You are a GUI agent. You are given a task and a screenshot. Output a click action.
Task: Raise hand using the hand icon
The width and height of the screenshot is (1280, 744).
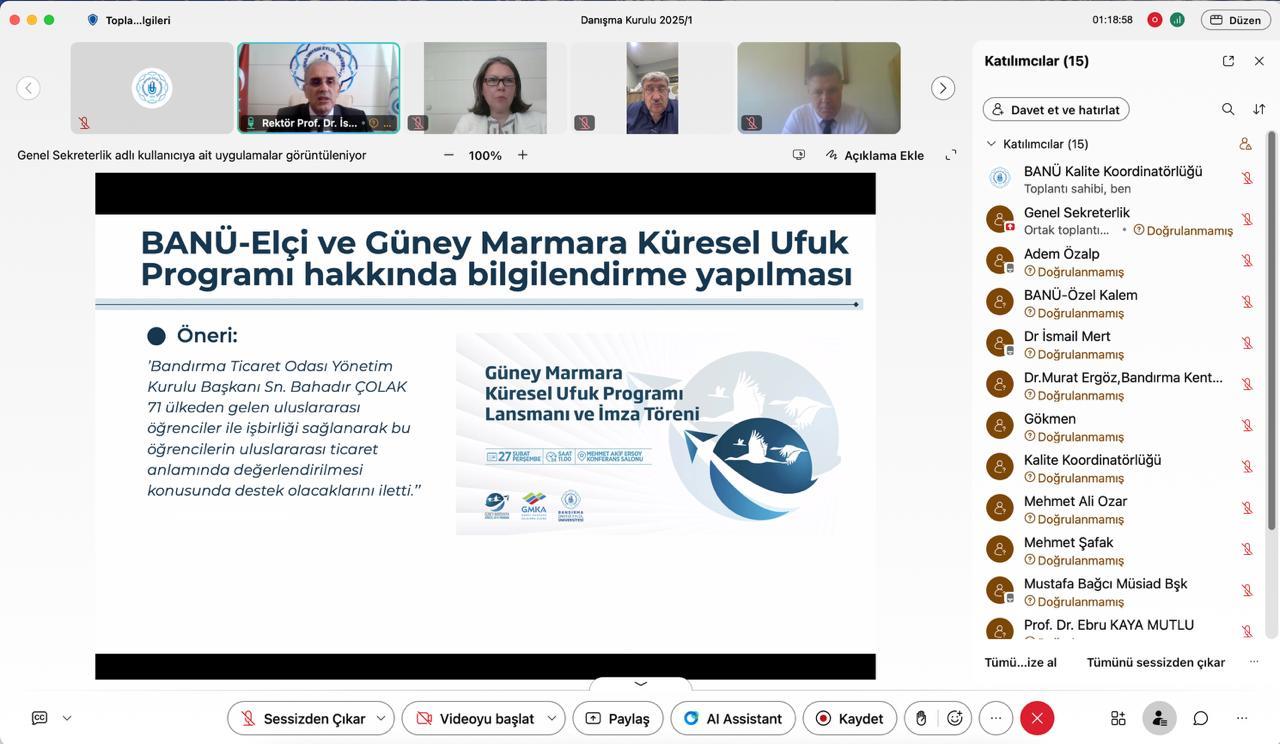coord(921,718)
